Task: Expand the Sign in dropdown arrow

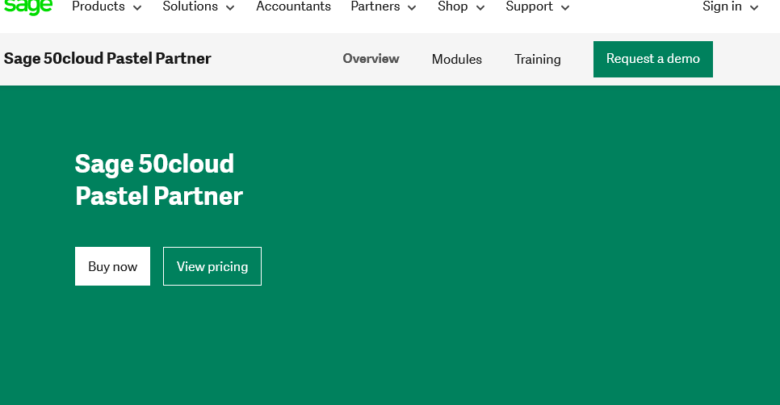Action: click(754, 8)
